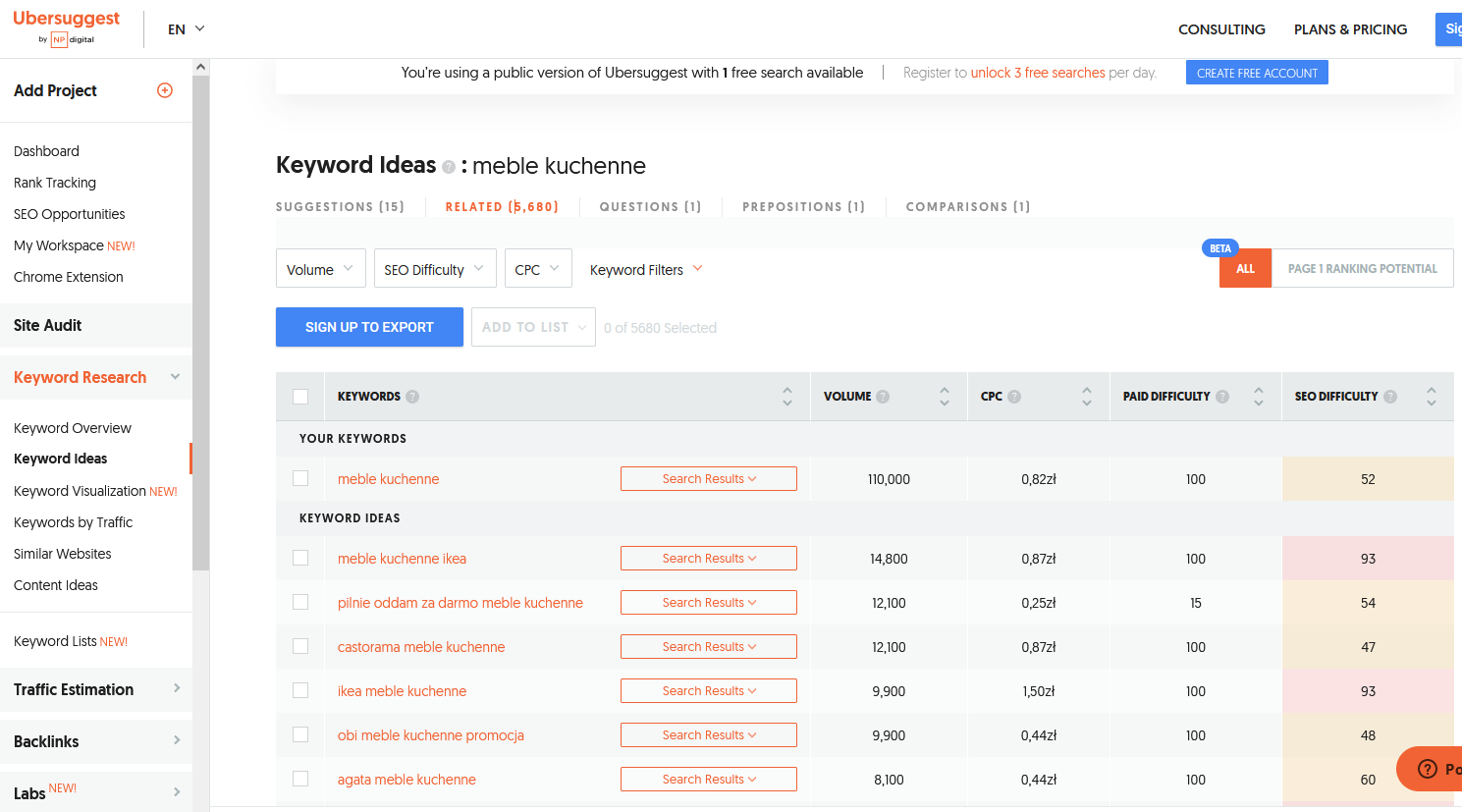1462x812 pixels.
Task: Click the SIGN UP TO EXPORT button
Action: point(369,327)
